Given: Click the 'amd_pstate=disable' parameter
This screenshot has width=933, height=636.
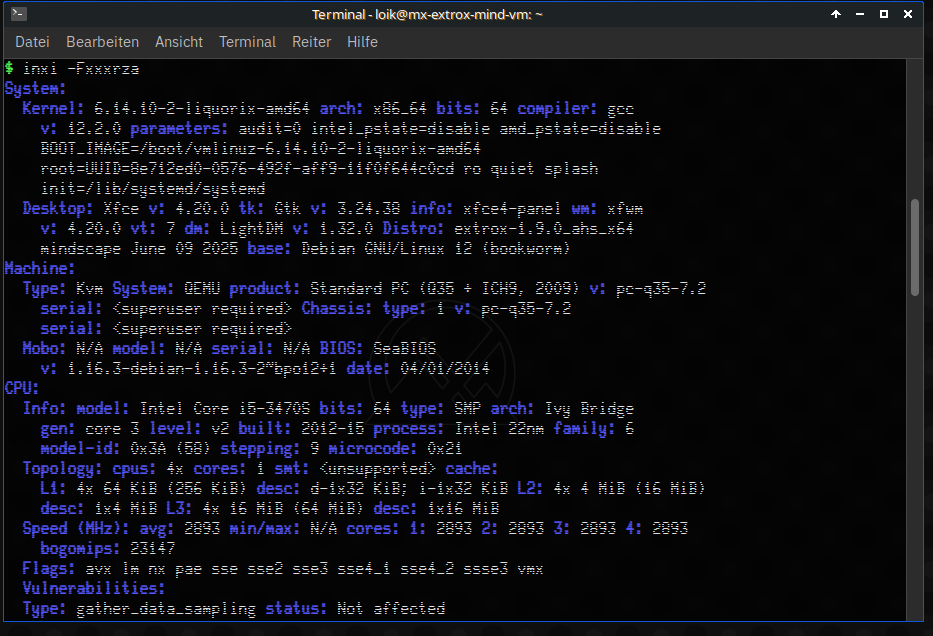Looking at the screenshot, I should [580, 129].
